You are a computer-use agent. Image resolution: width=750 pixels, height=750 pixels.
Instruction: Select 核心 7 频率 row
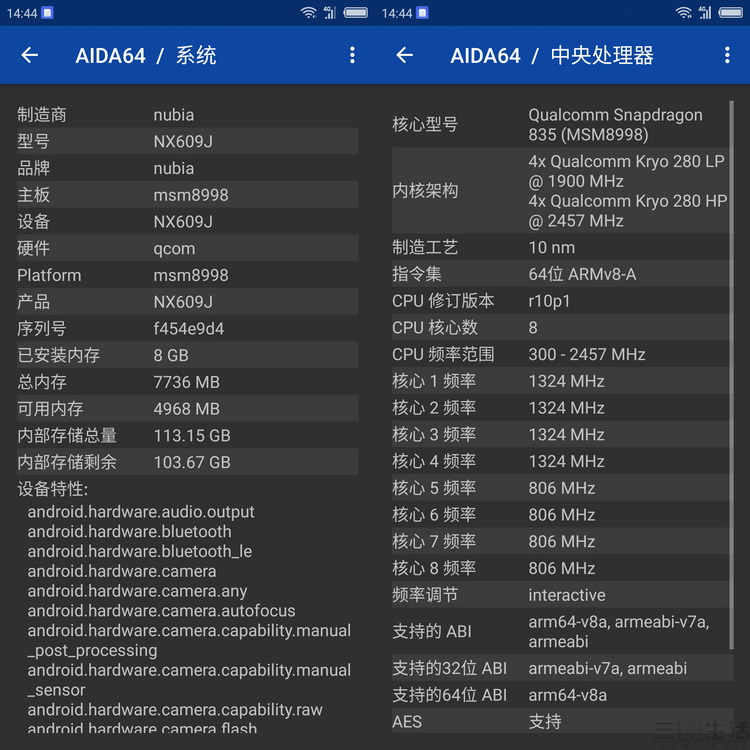pyautogui.click(x=562, y=542)
